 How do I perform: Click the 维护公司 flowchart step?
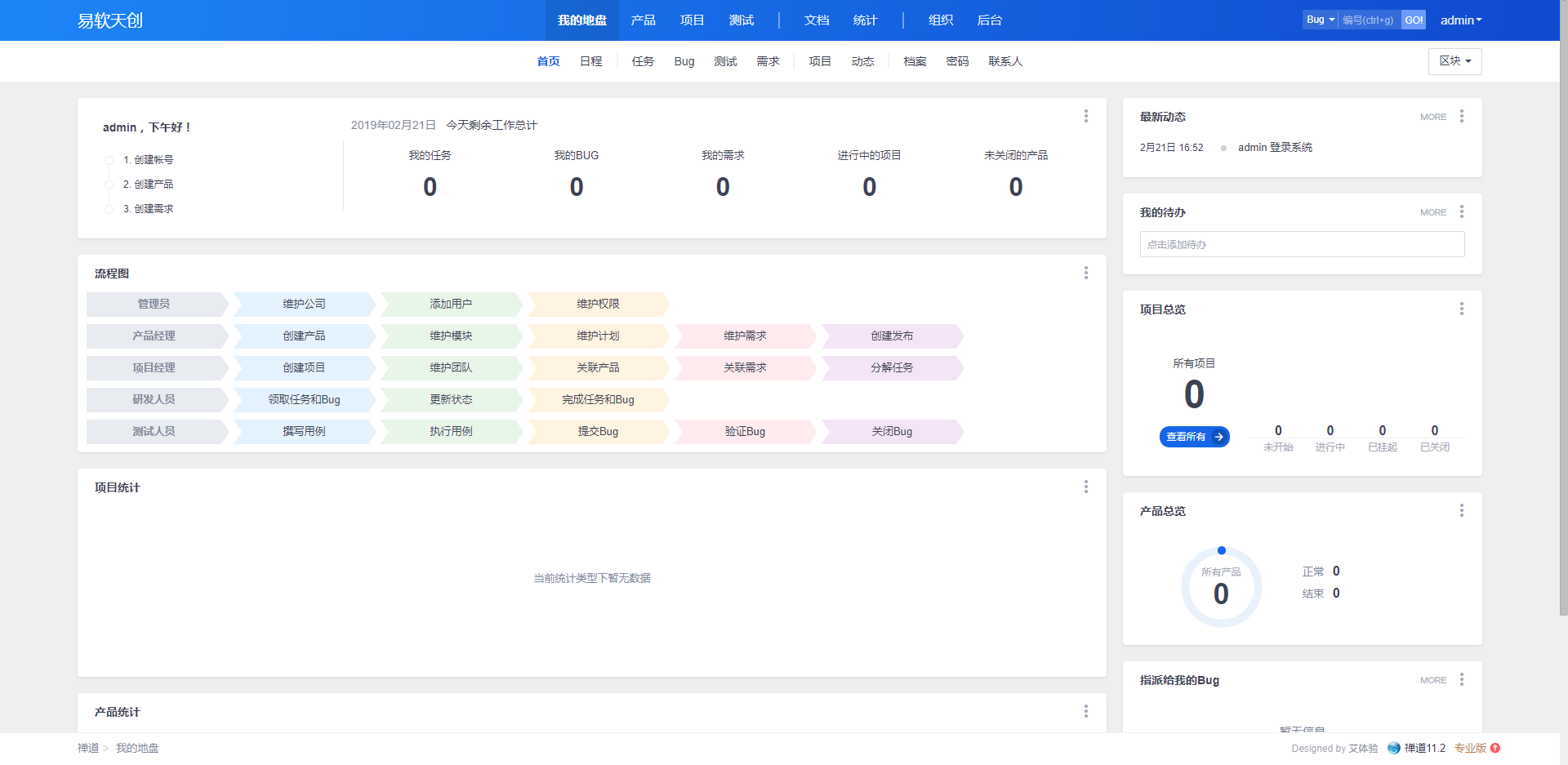[x=304, y=304]
